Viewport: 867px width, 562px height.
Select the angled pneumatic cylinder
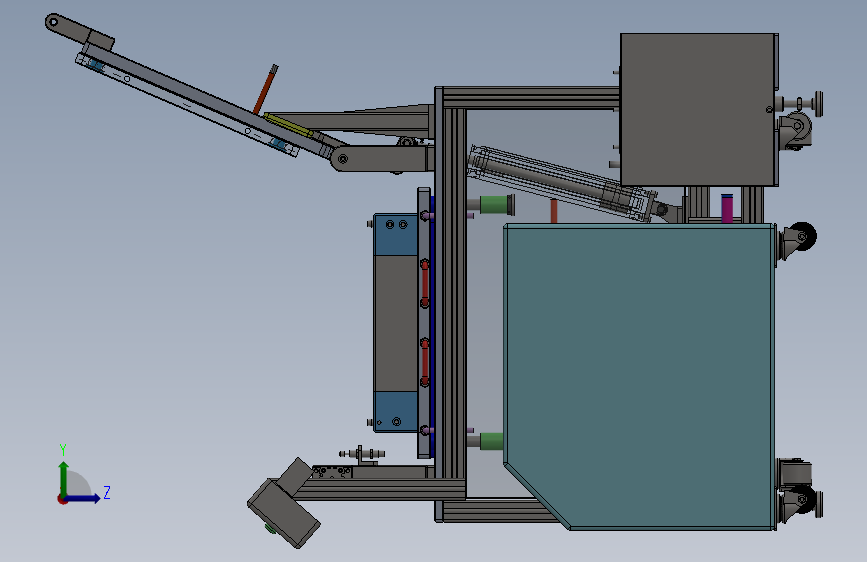[x=564, y=183]
